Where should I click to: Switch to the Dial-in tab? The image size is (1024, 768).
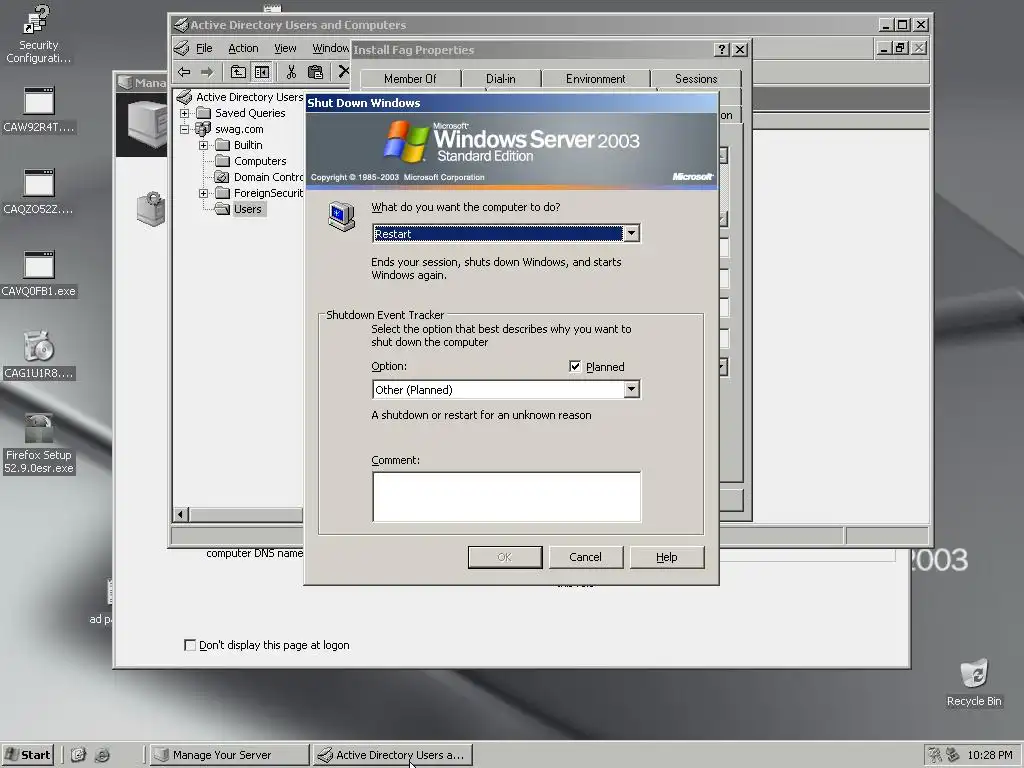pyautogui.click(x=501, y=78)
